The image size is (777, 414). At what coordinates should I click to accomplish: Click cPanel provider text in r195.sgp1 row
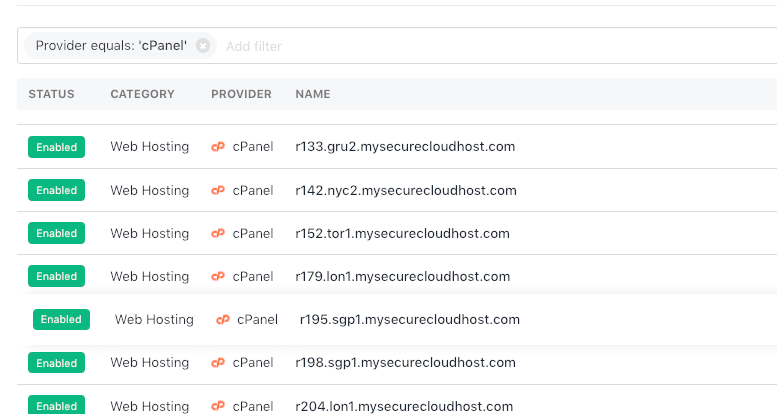point(257,320)
